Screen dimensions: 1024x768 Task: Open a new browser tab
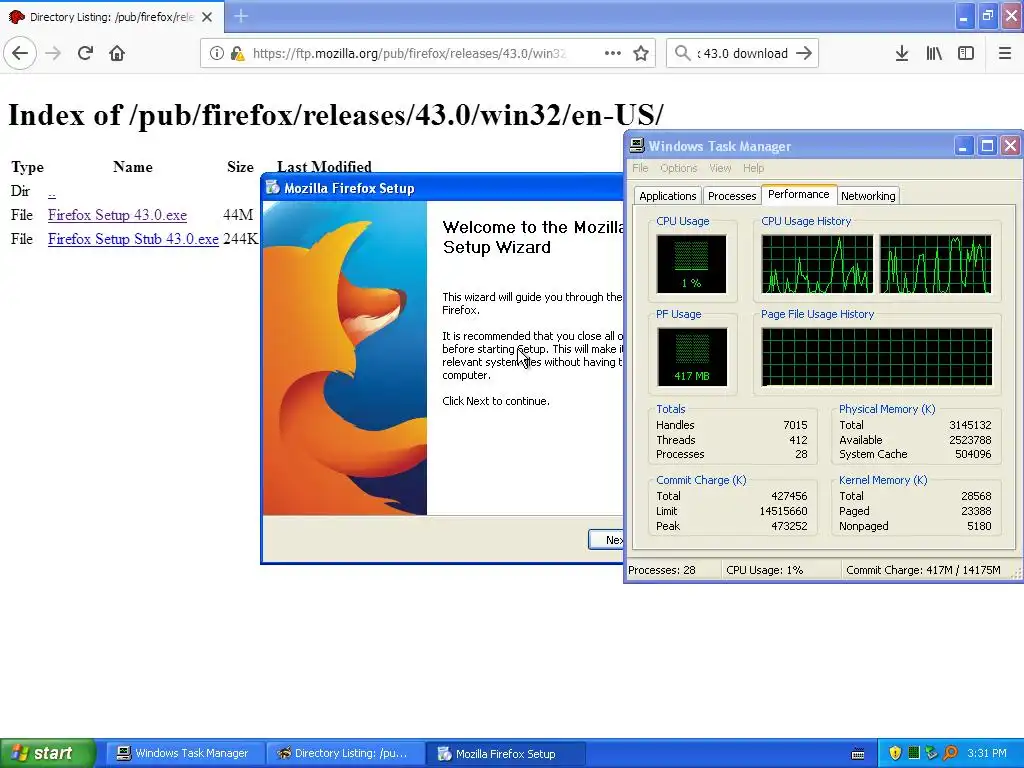241,16
